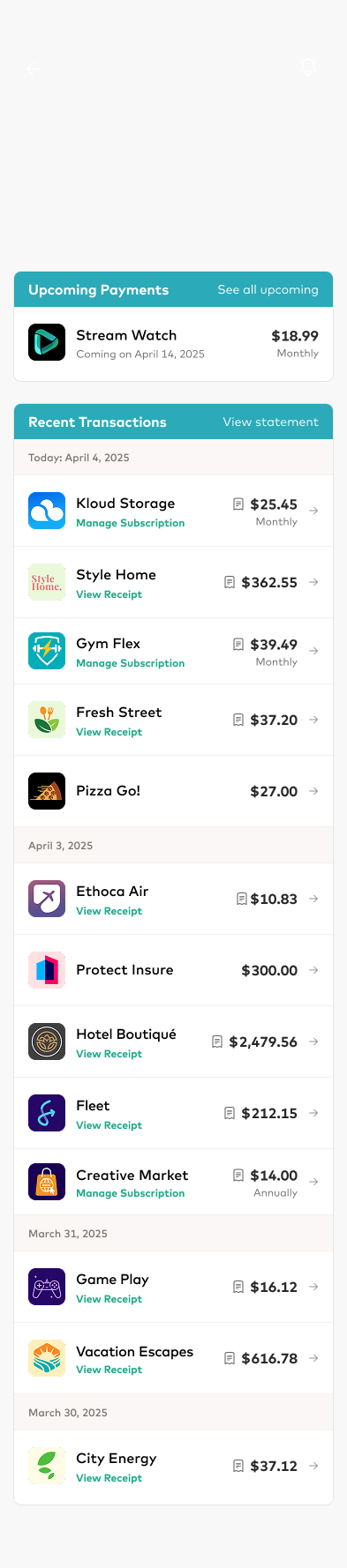Tap the Kloud Storage cloud icon

point(47,511)
